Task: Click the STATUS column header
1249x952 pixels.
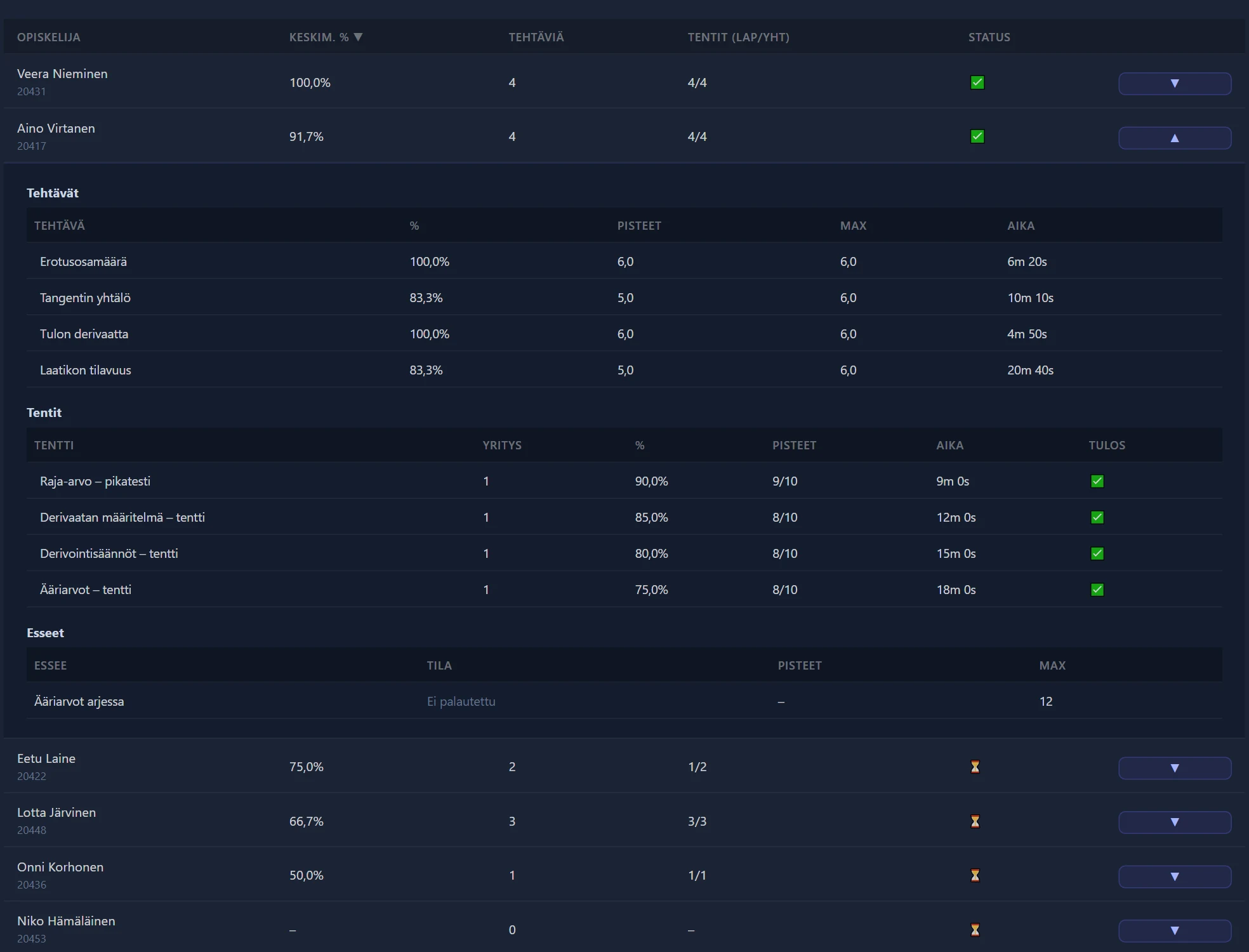Action: (989, 37)
